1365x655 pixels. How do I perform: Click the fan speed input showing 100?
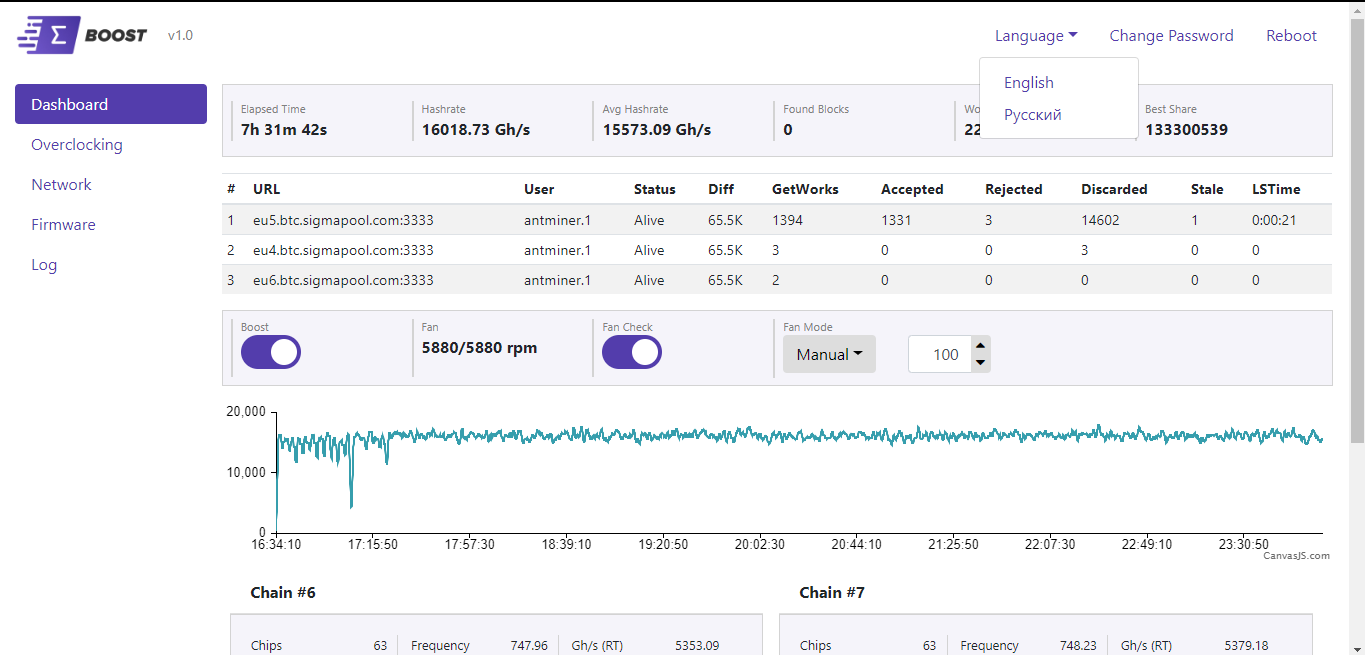coord(940,354)
